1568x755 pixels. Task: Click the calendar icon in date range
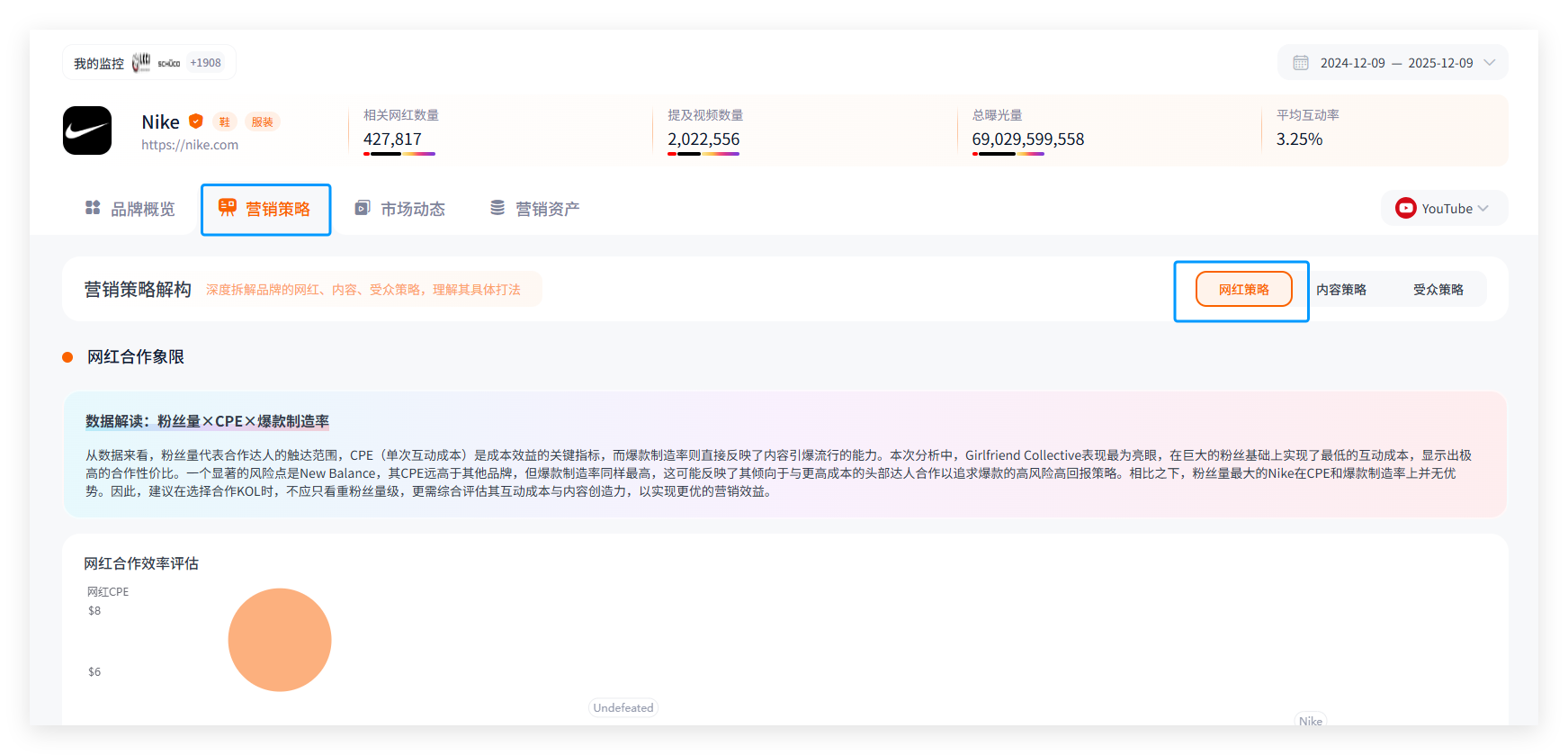click(x=1300, y=63)
